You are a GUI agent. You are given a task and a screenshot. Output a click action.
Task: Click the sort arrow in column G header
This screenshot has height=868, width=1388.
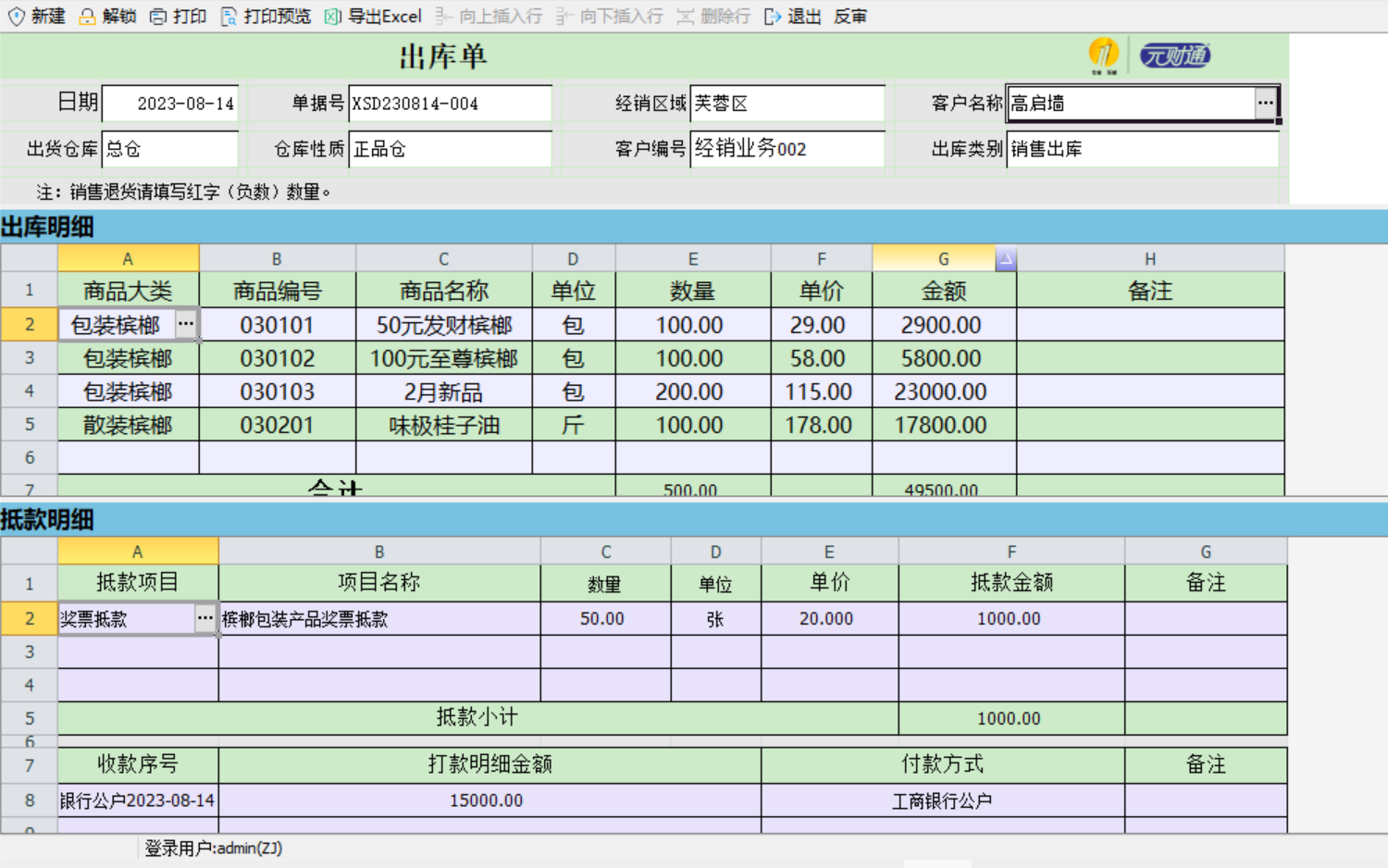tap(1006, 259)
